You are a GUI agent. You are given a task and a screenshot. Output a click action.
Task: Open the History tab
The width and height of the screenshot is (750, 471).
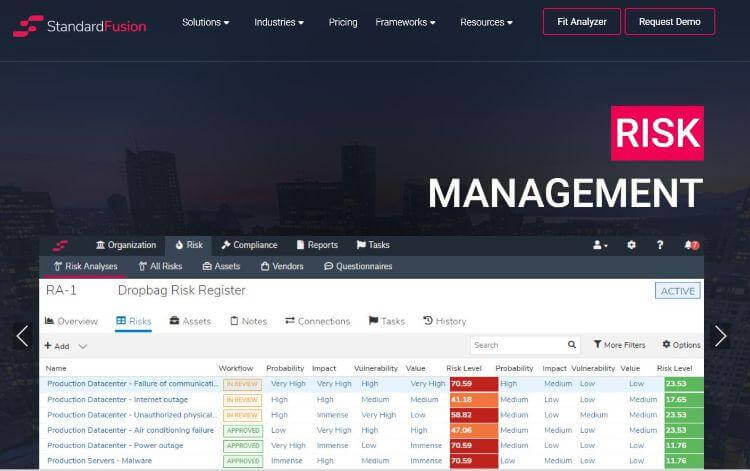coord(444,321)
